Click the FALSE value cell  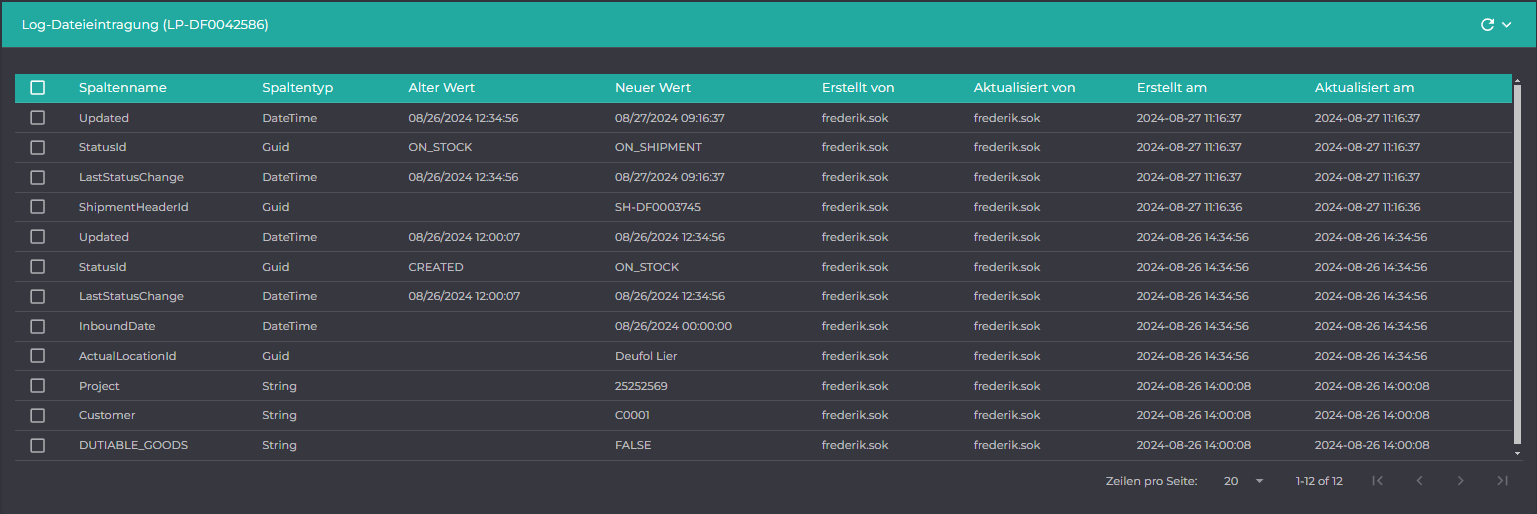click(x=633, y=445)
